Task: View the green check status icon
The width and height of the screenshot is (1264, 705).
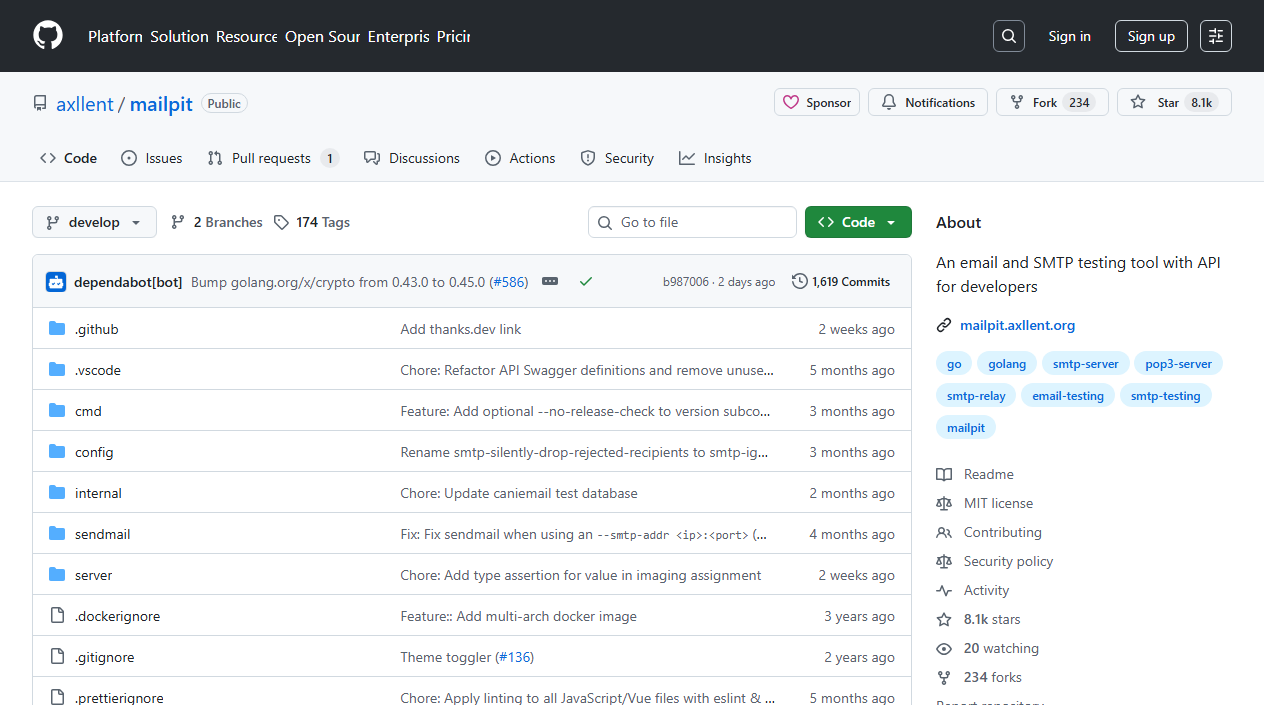Action: 586,282
